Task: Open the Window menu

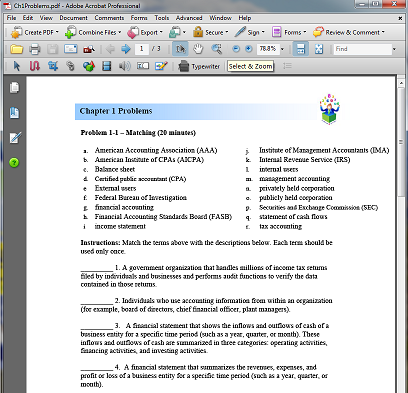Action: (220, 18)
